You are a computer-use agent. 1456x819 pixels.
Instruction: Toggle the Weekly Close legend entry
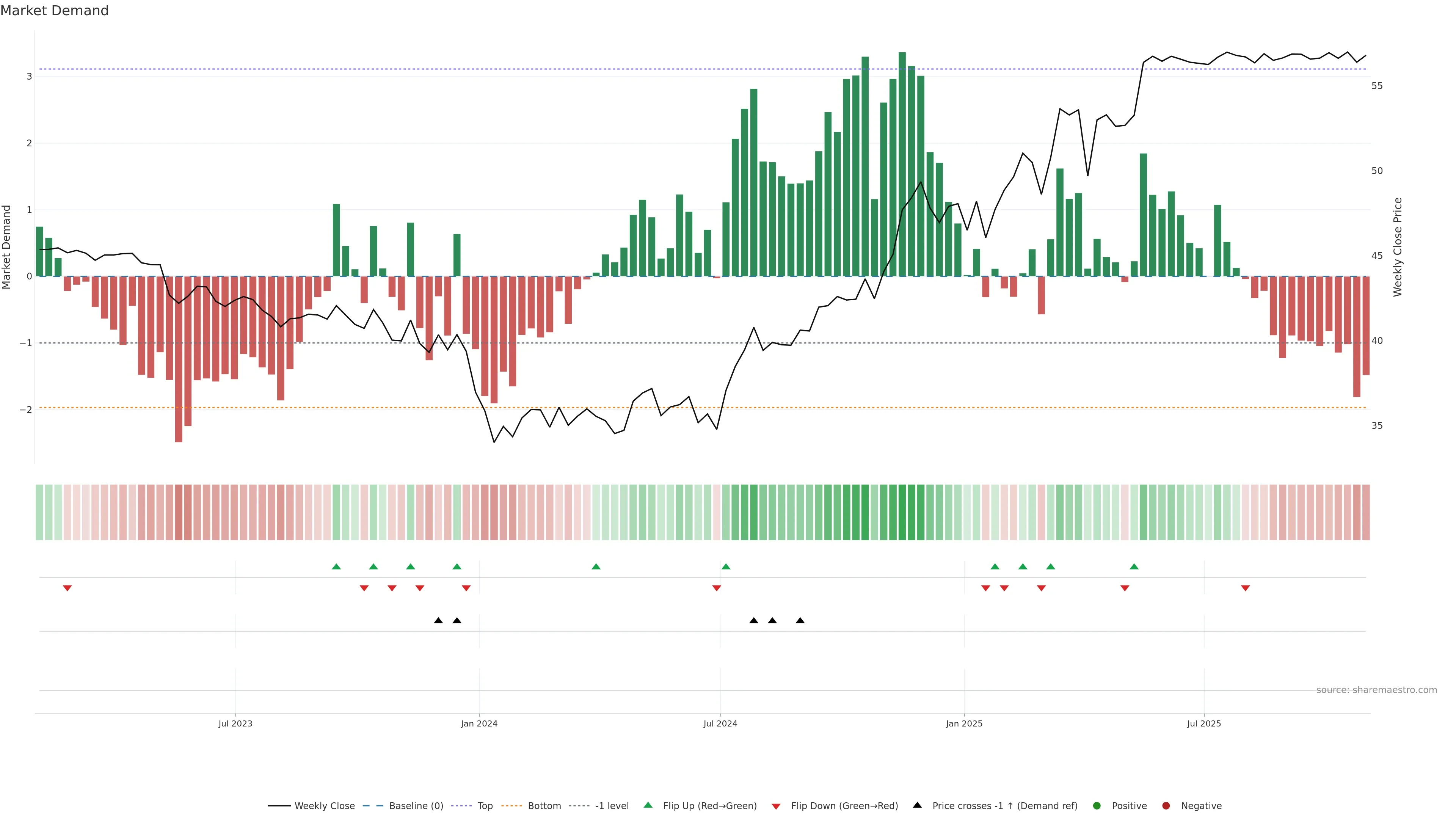324,805
